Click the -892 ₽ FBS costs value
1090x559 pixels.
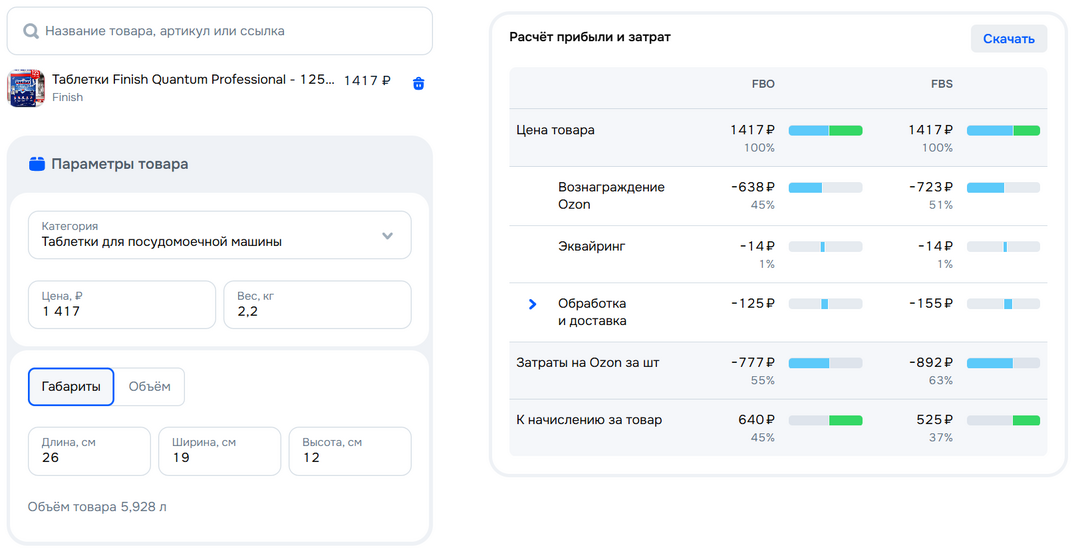pyautogui.click(x=931, y=362)
